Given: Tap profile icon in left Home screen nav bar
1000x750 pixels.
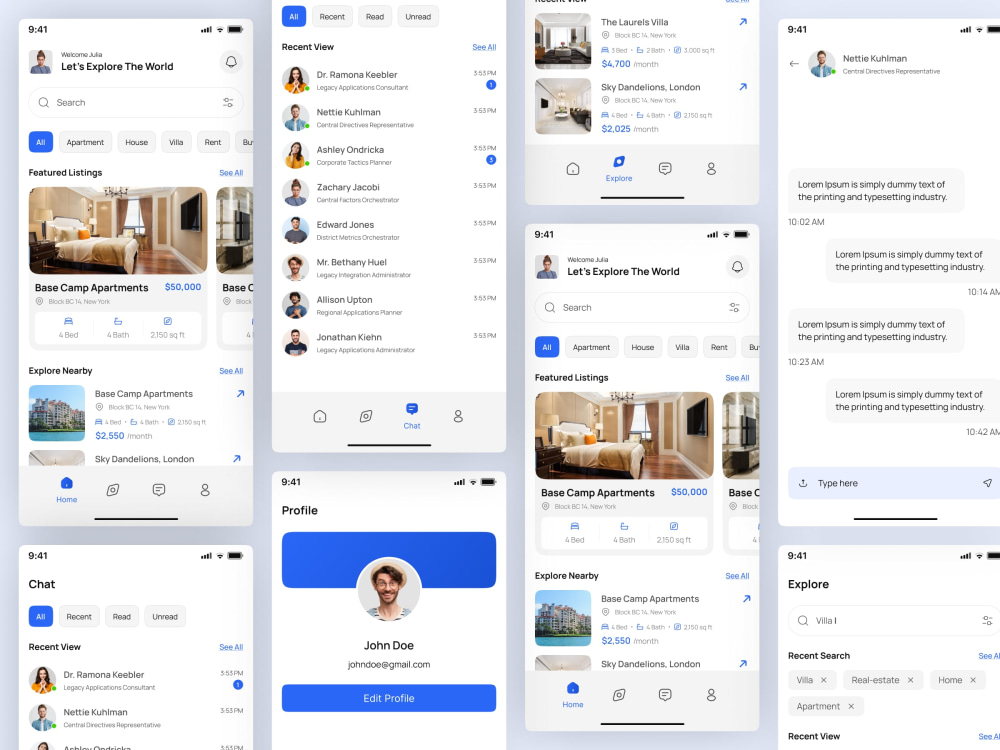Looking at the screenshot, I should (x=205, y=490).
